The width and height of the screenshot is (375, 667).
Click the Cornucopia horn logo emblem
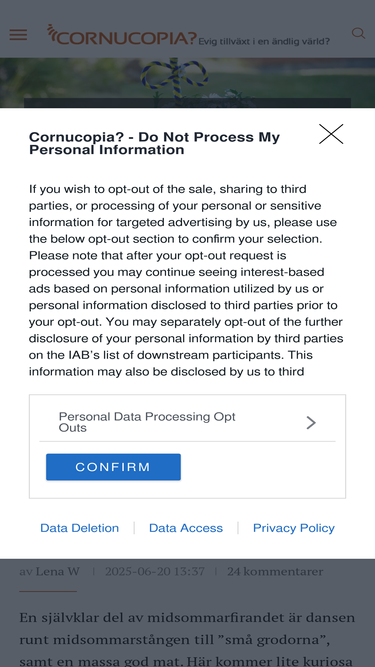pyautogui.click(x=52, y=33)
